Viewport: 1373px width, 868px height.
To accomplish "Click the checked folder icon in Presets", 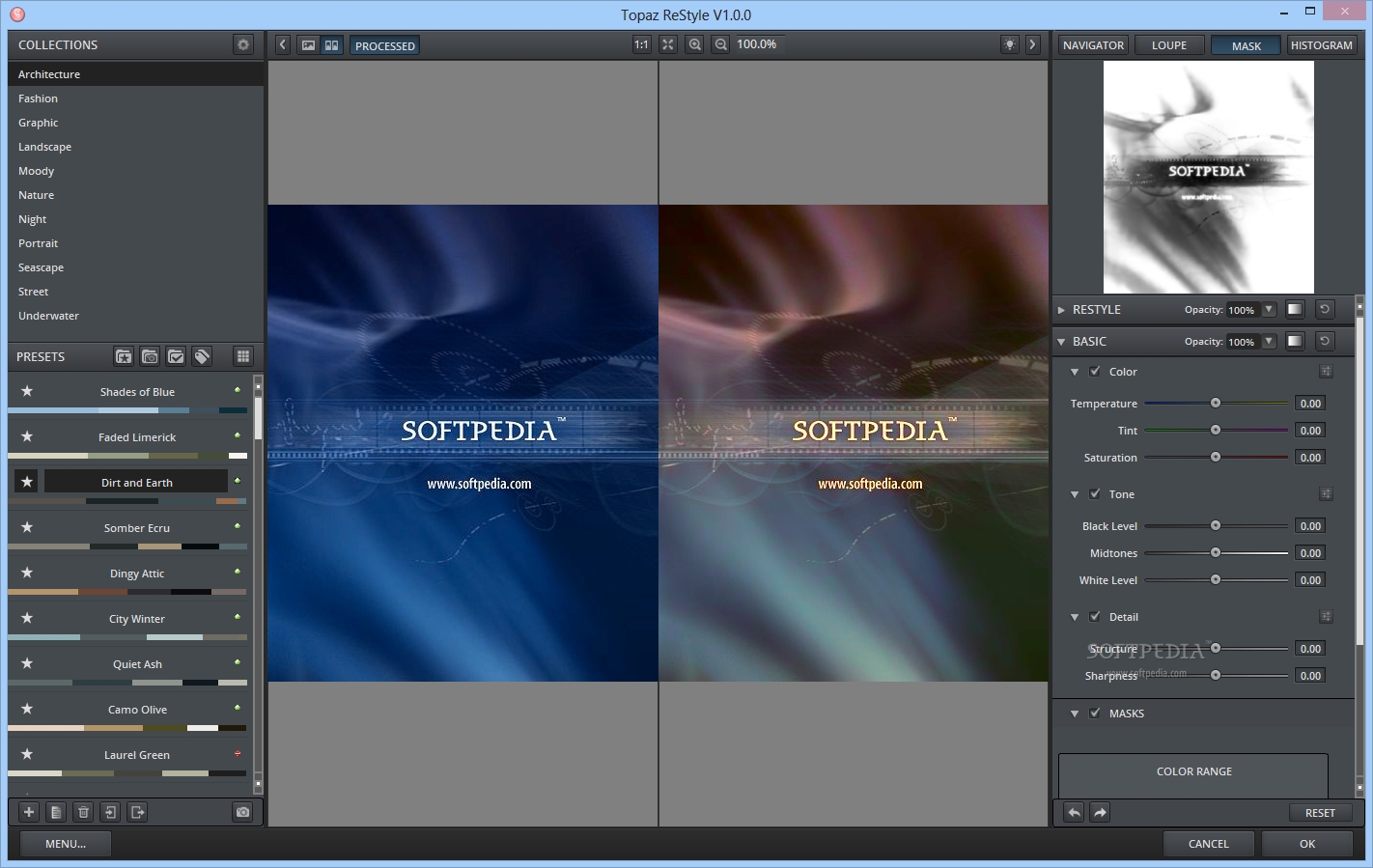I will (176, 356).
